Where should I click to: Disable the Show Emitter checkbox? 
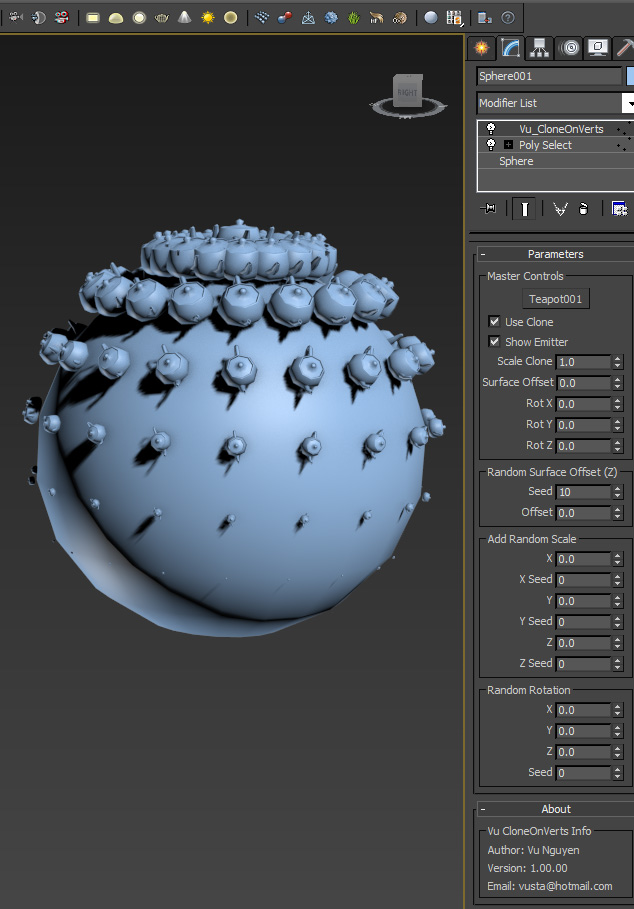494,342
